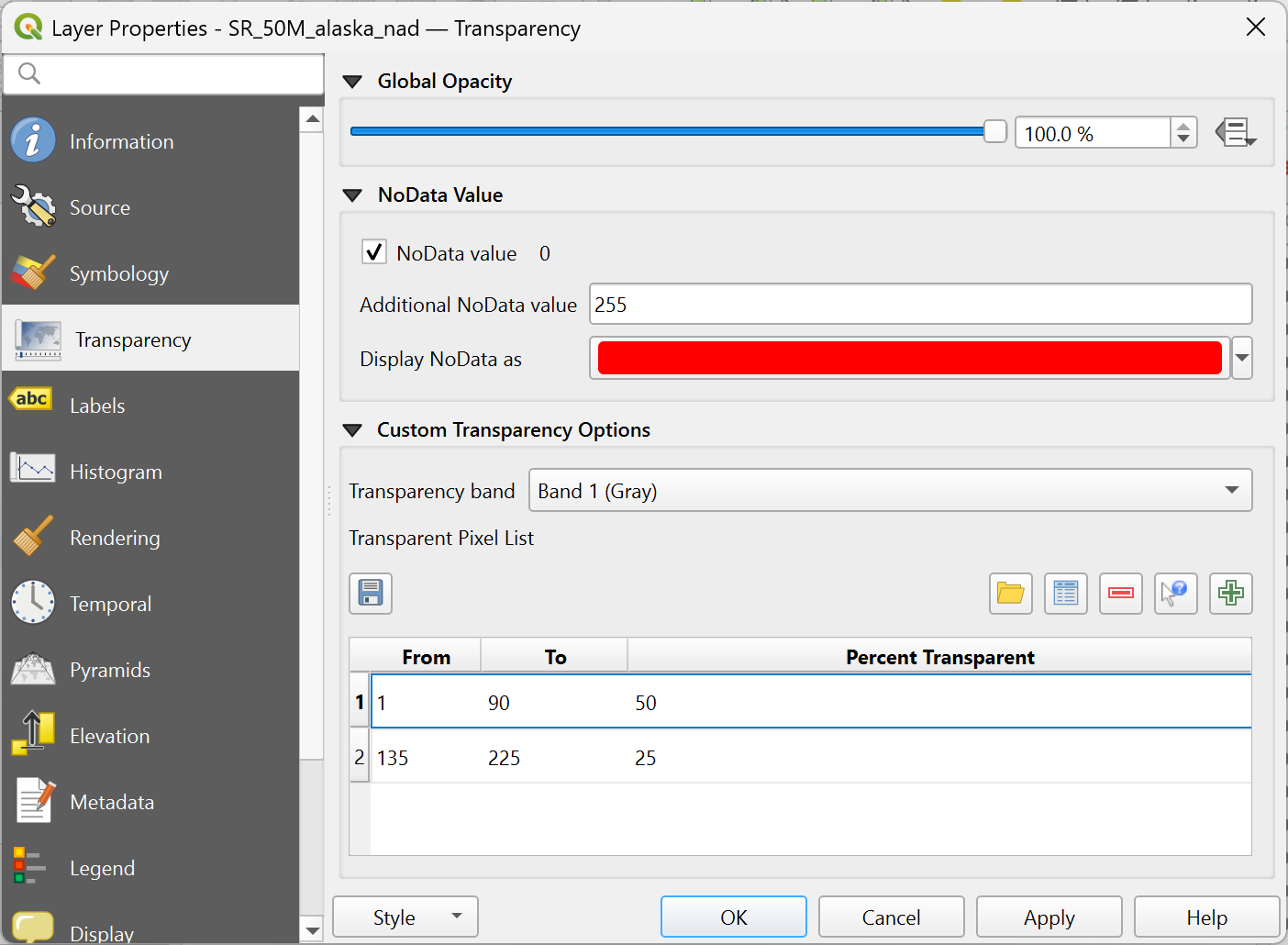The width and height of the screenshot is (1288, 945).
Task: Click the search magnifier icon in sidebar
Action: click(29, 73)
